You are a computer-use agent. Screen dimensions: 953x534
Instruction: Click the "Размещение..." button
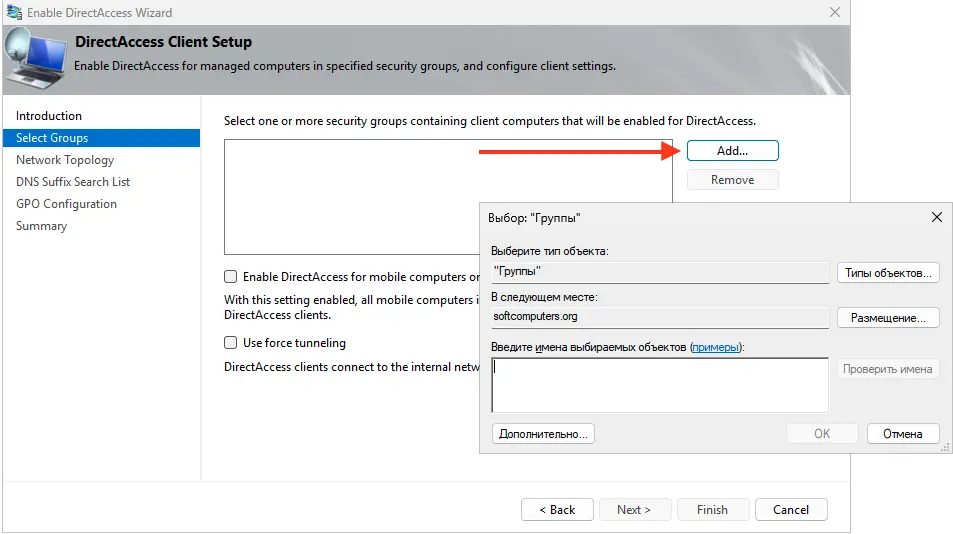888,318
